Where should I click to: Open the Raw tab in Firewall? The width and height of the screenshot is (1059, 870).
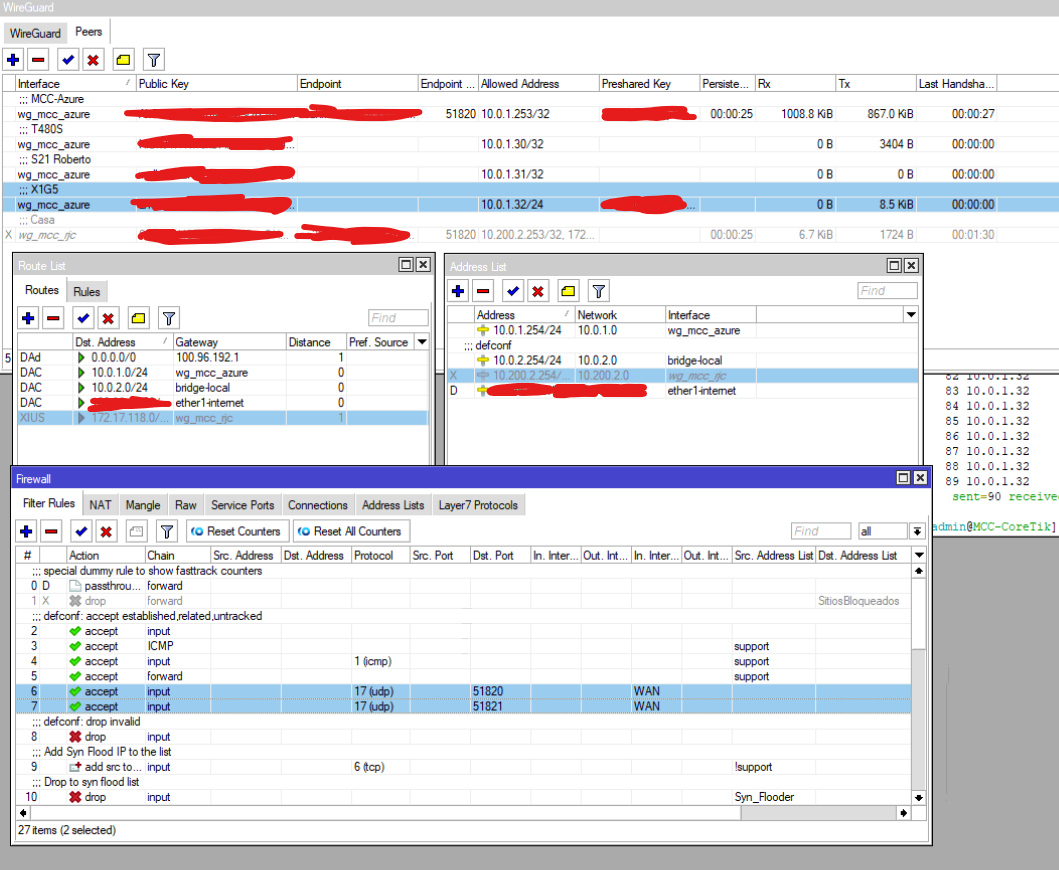(186, 505)
